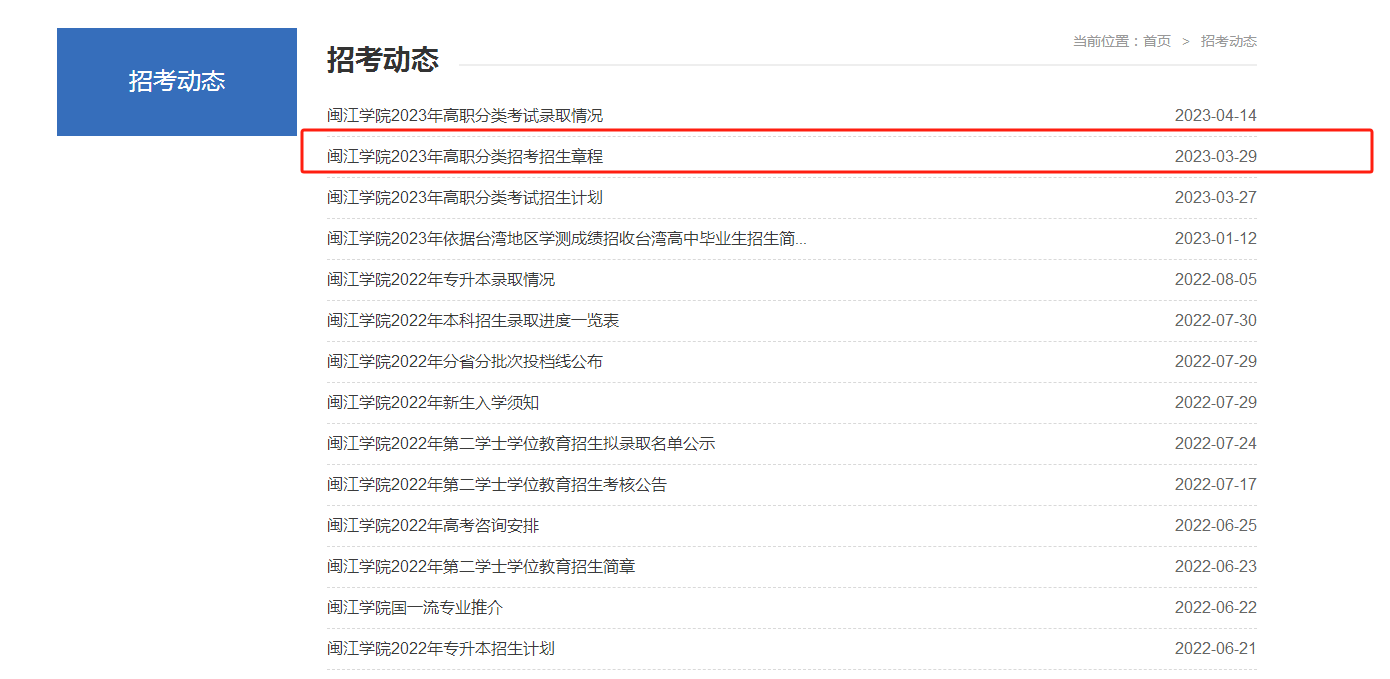Open 闽江学院2023年高职分类考试招生计划 article
Image resolution: width=1390 pixels, height=679 pixels.
pyautogui.click(x=465, y=198)
